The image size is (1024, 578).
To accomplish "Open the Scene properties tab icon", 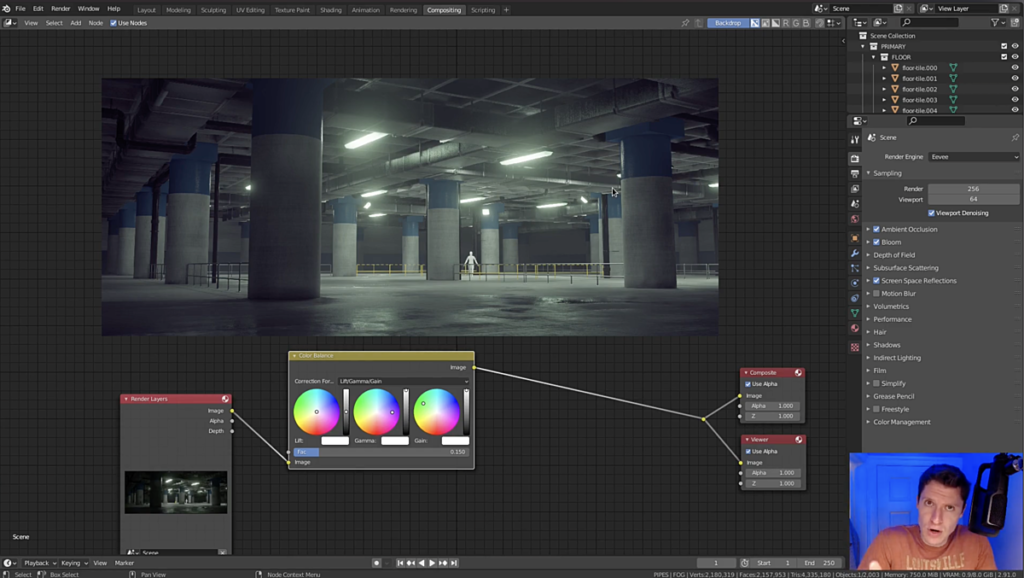I will pyautogui.click(x=855, y=204).
